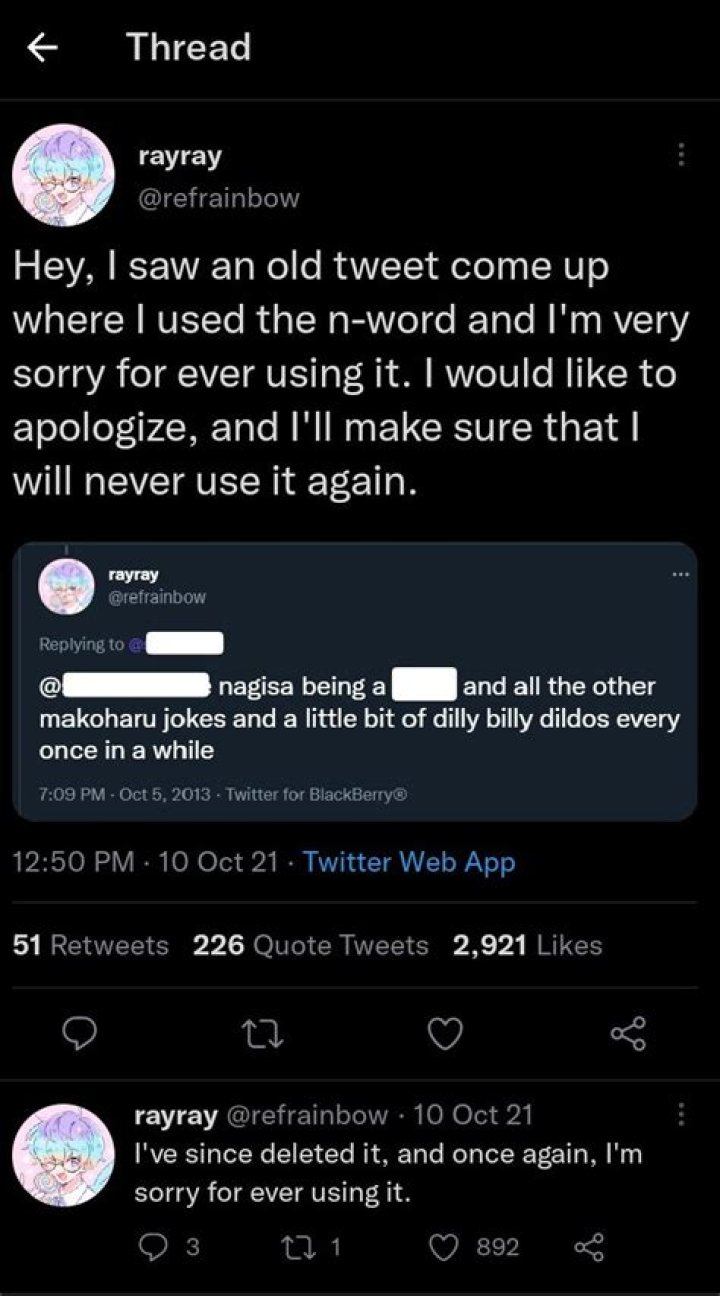
Task: View the 226 Quote Tweets
Action: (x=310, y=945)
